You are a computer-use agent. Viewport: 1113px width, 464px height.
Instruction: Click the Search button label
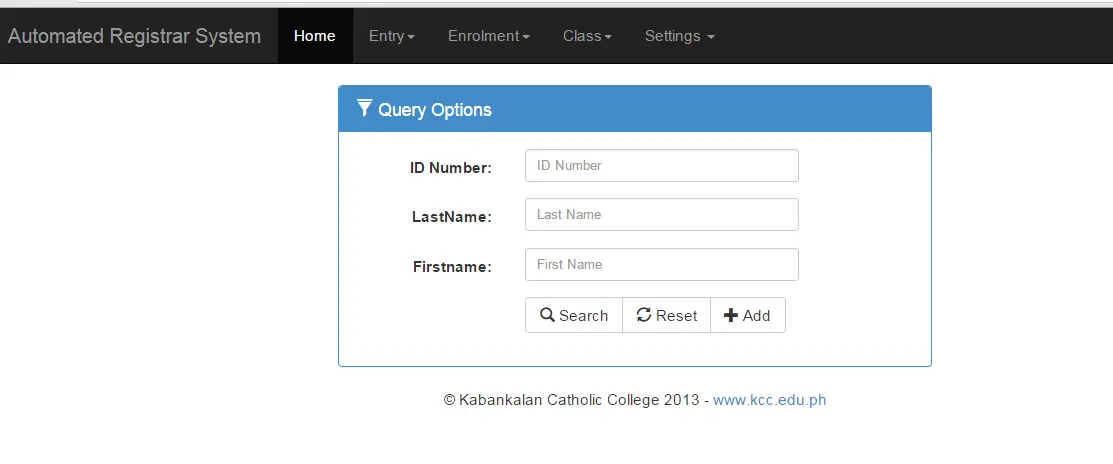click(x=583, y=316)
